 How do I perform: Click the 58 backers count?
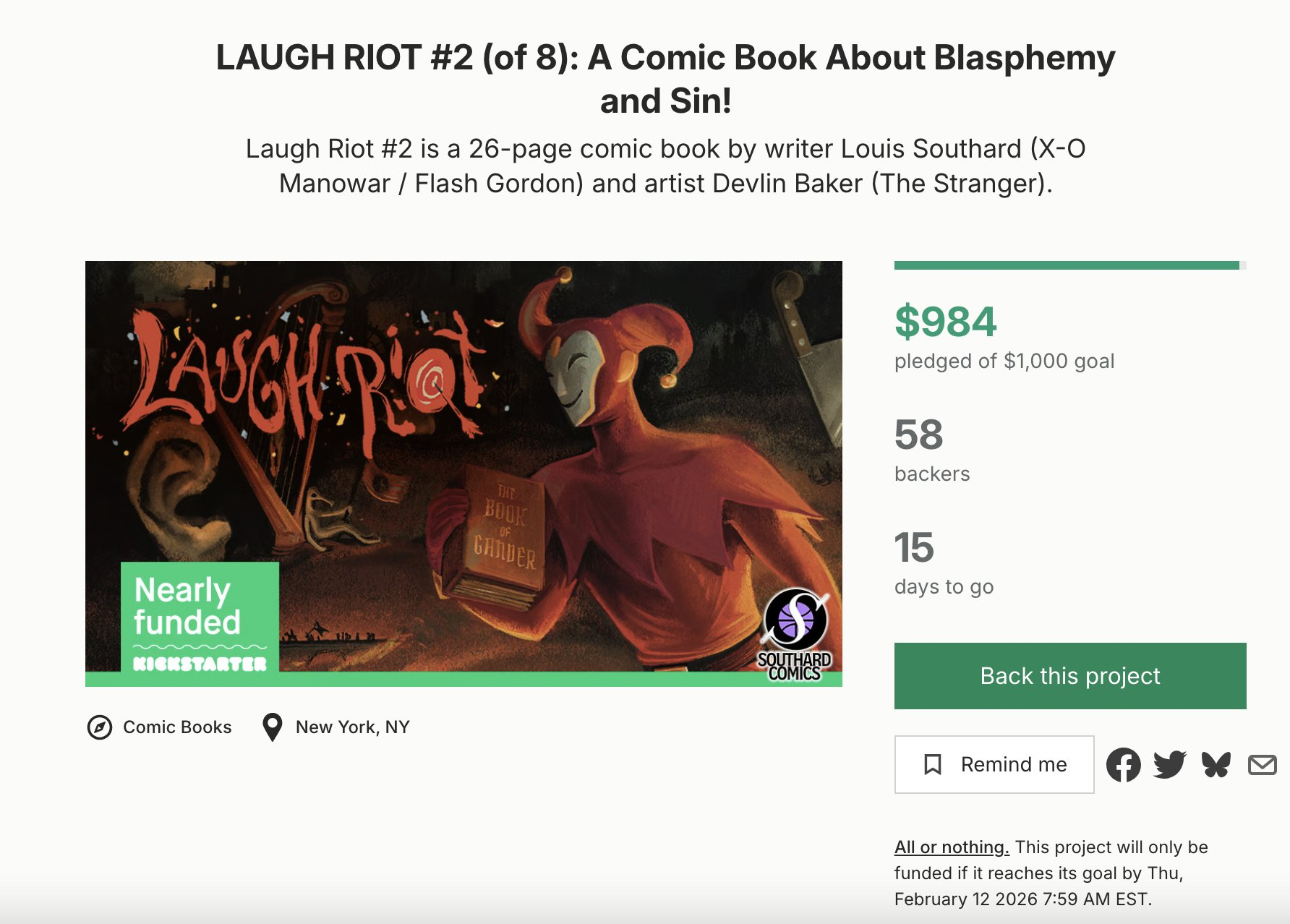click(919, 435)
